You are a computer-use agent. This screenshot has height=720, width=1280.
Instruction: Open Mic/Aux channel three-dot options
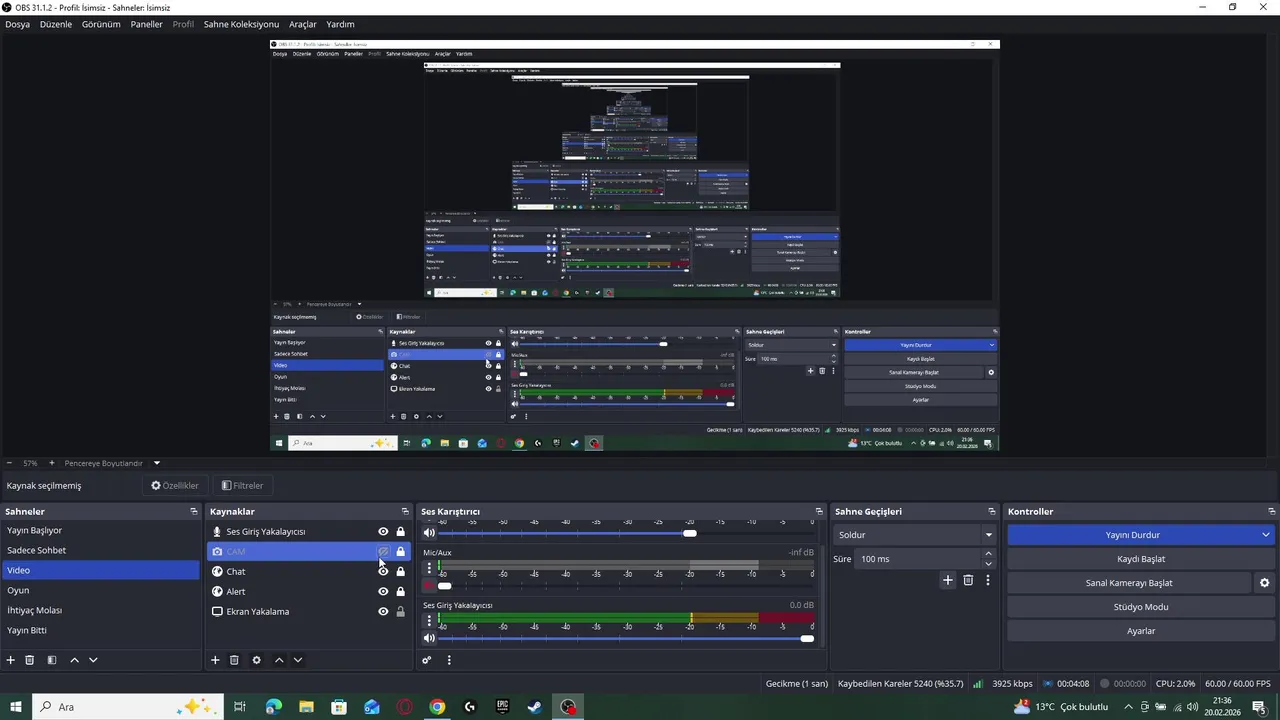pos(430,568)
